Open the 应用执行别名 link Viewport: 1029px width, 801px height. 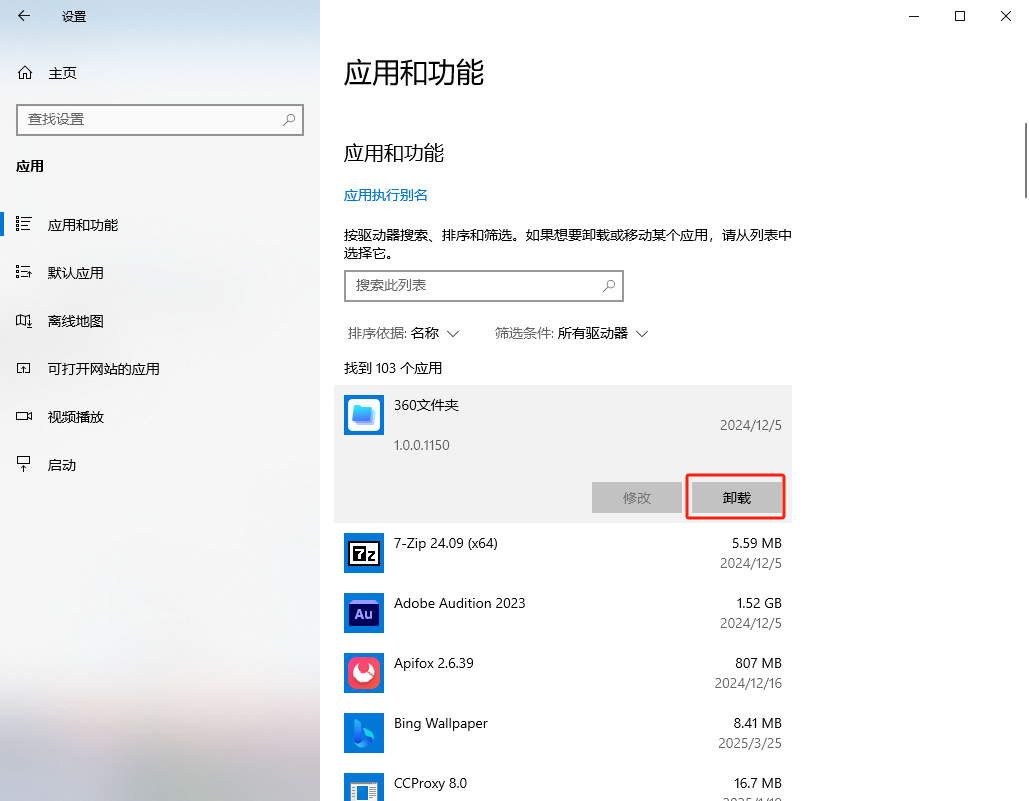(386, 195)
